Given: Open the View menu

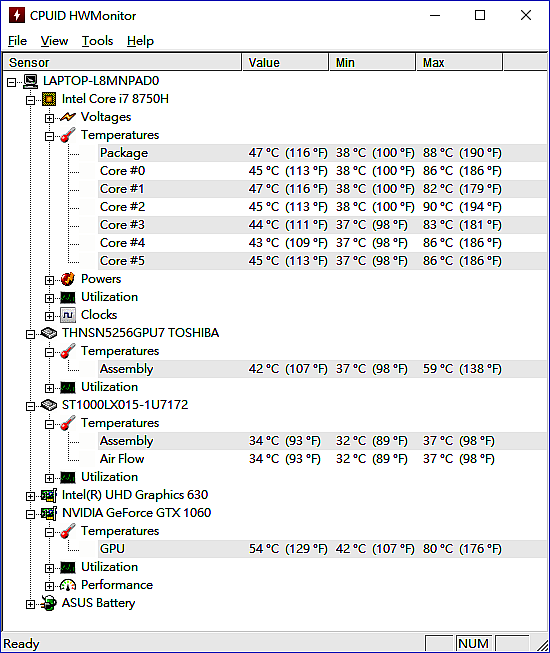Looking at the screenshot, I should tap(54, 41).
